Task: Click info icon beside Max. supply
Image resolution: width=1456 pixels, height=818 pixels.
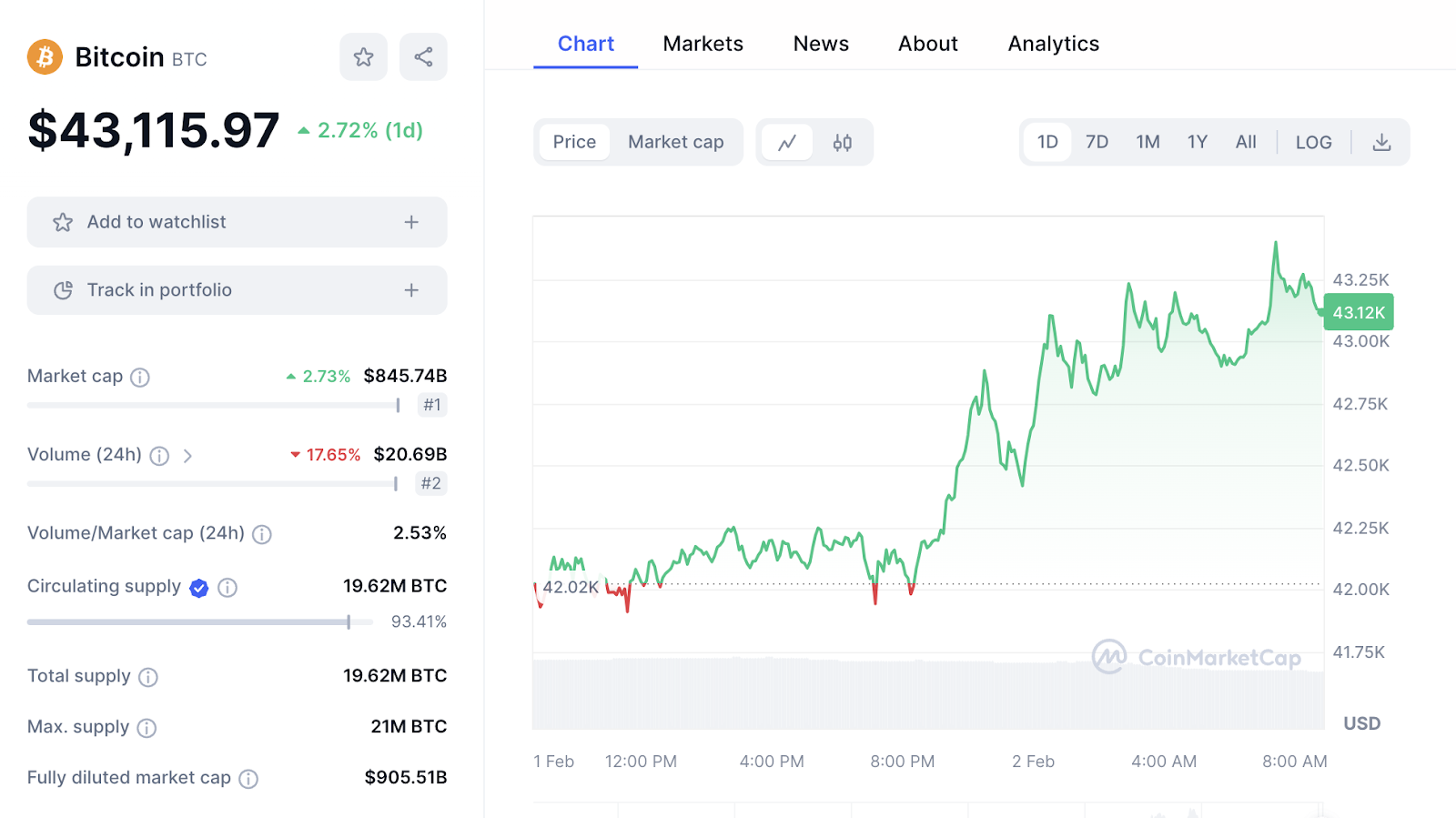Action: 147,728
